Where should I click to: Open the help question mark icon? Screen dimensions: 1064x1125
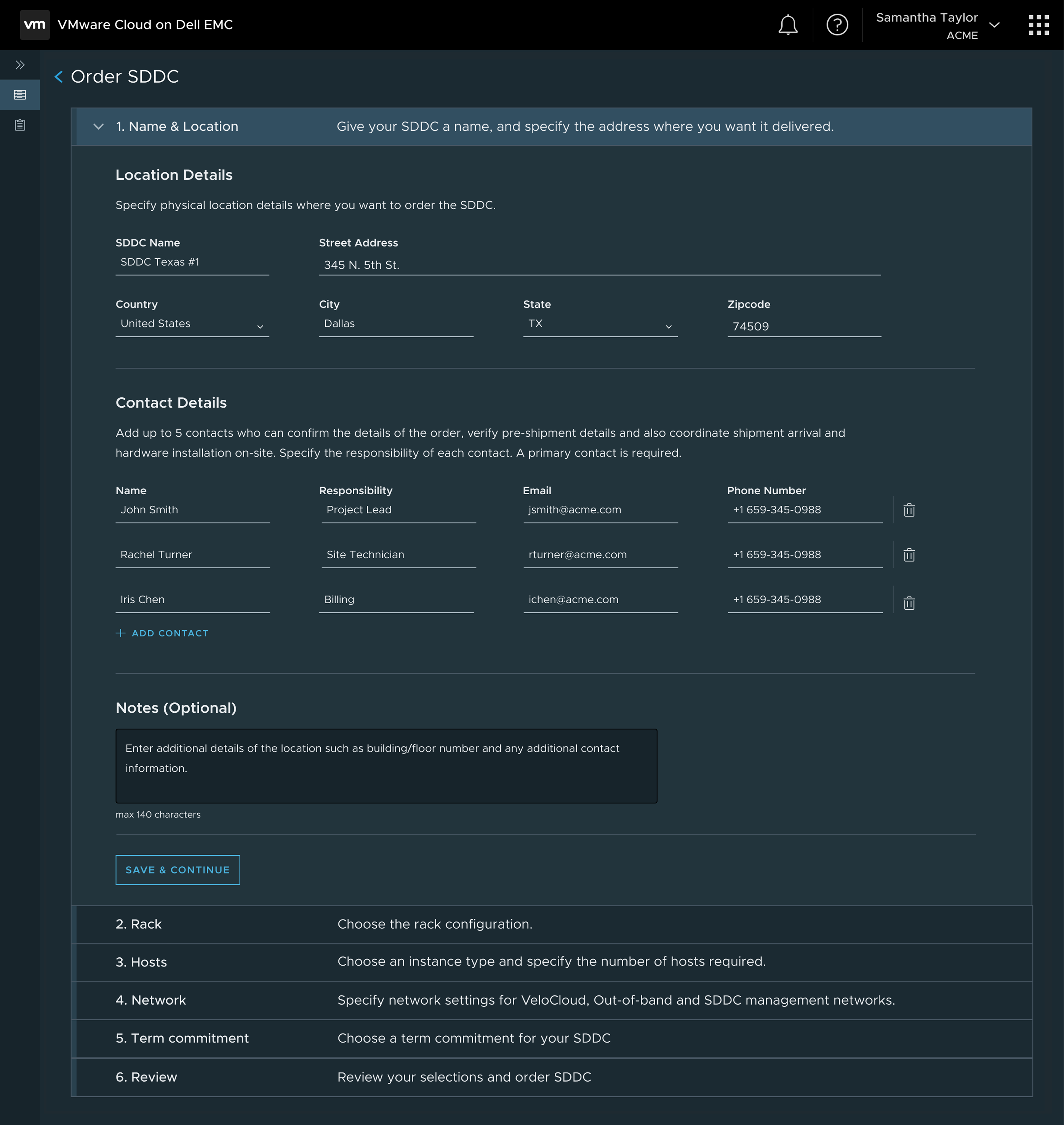pyautogui.click(x=837, y=25)
